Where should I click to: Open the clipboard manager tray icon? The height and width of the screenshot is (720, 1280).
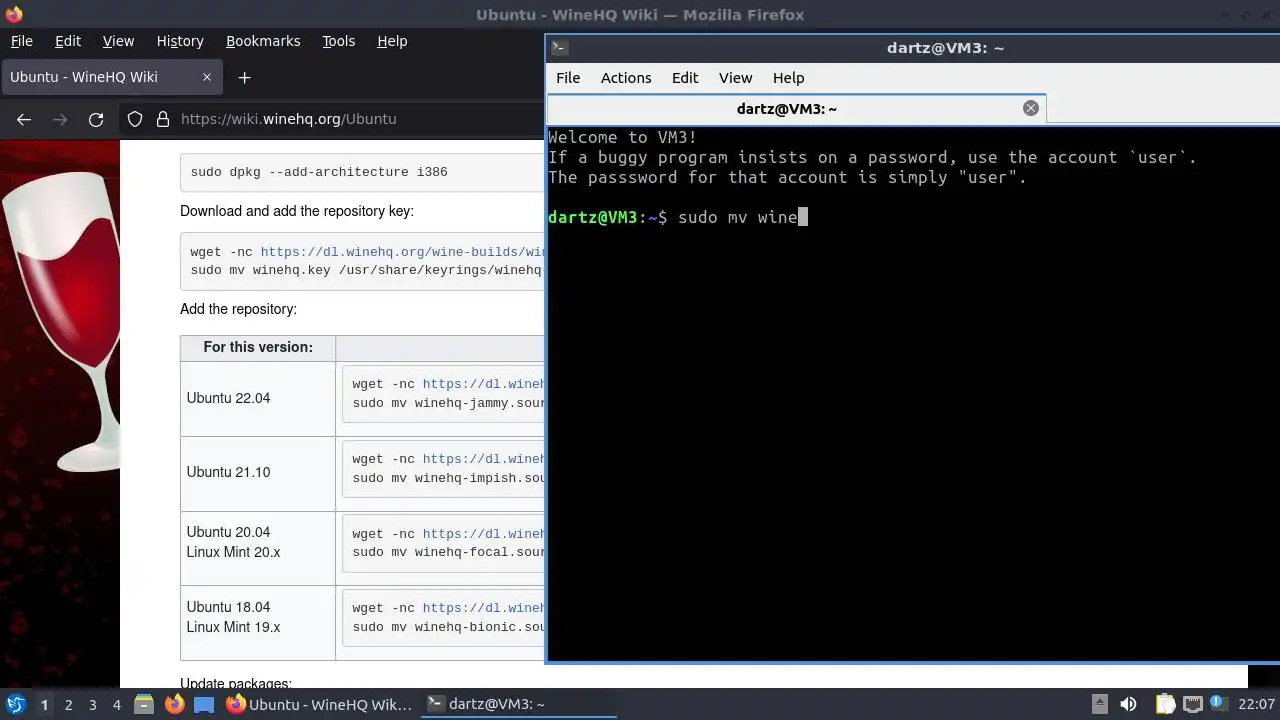click(x=1165, y=704)
